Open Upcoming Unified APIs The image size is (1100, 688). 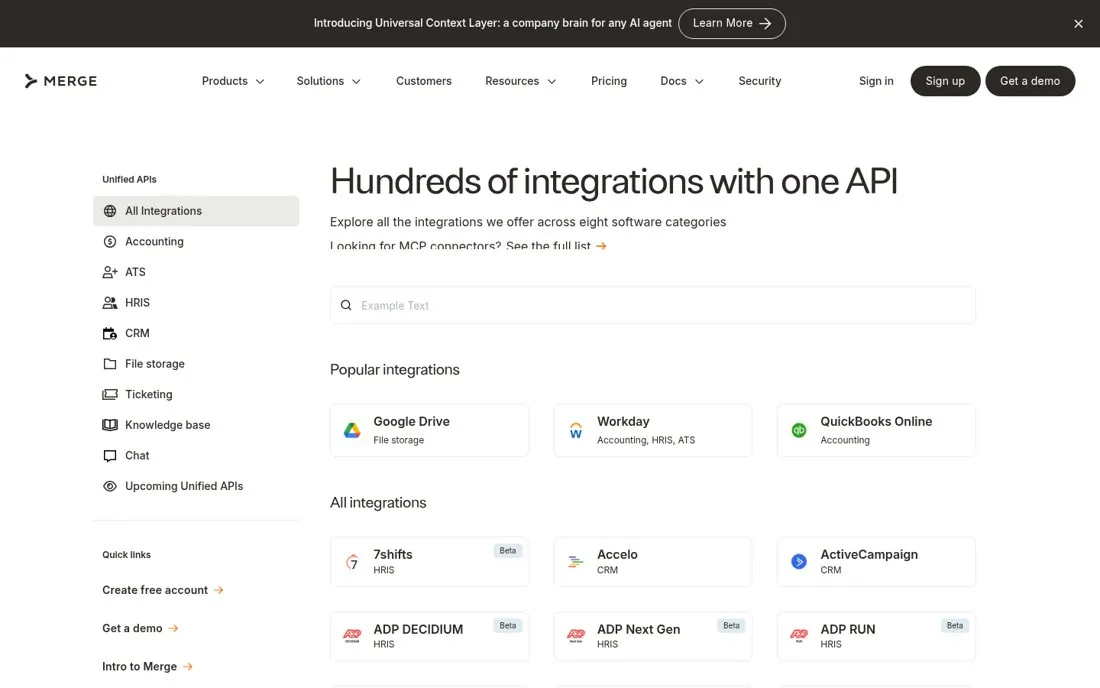(x=196, y=486)
